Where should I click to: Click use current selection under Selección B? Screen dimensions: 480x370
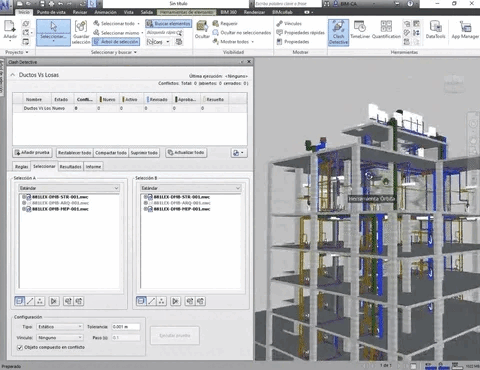point(190,301)
